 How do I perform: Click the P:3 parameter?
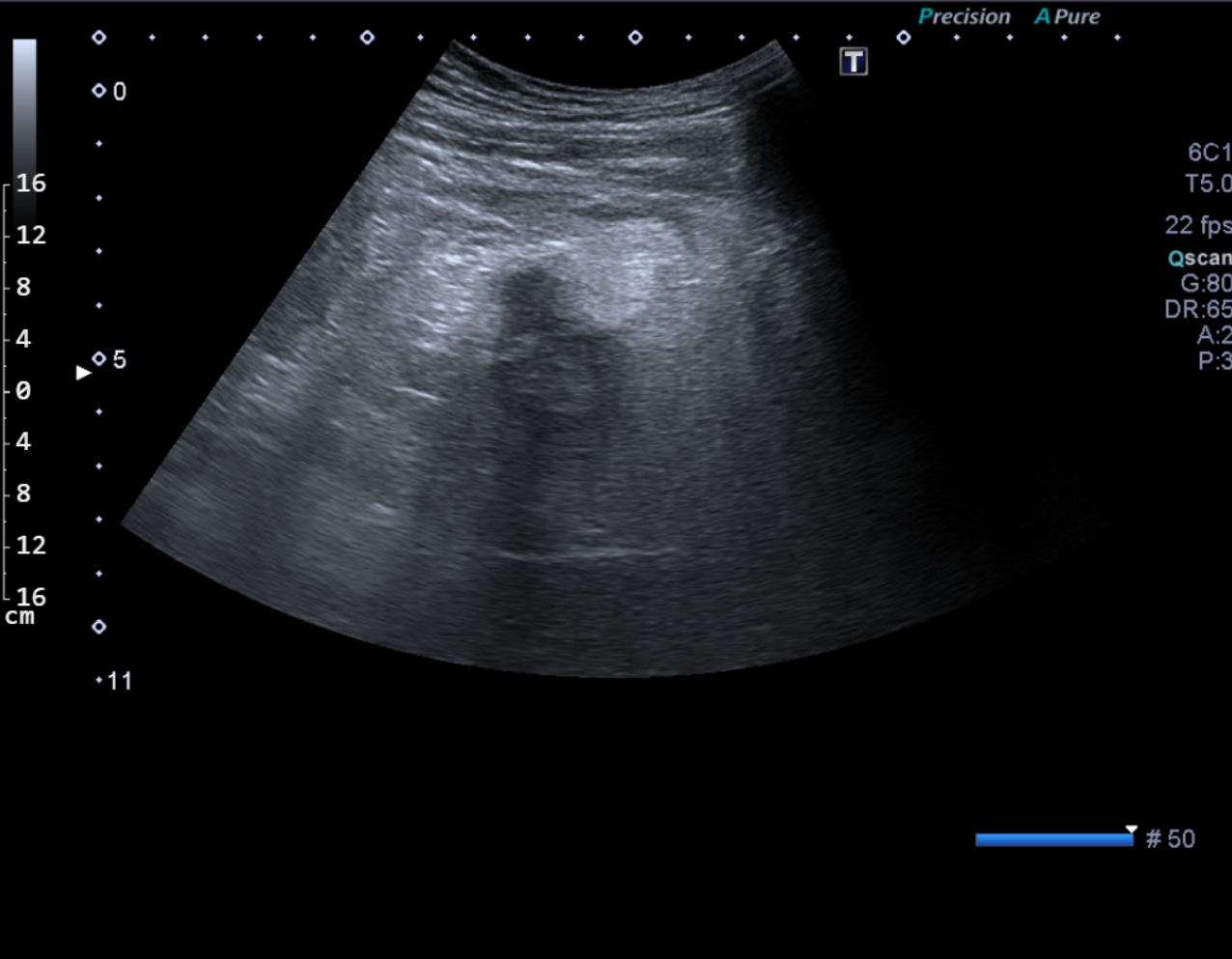coord(1214,361)
